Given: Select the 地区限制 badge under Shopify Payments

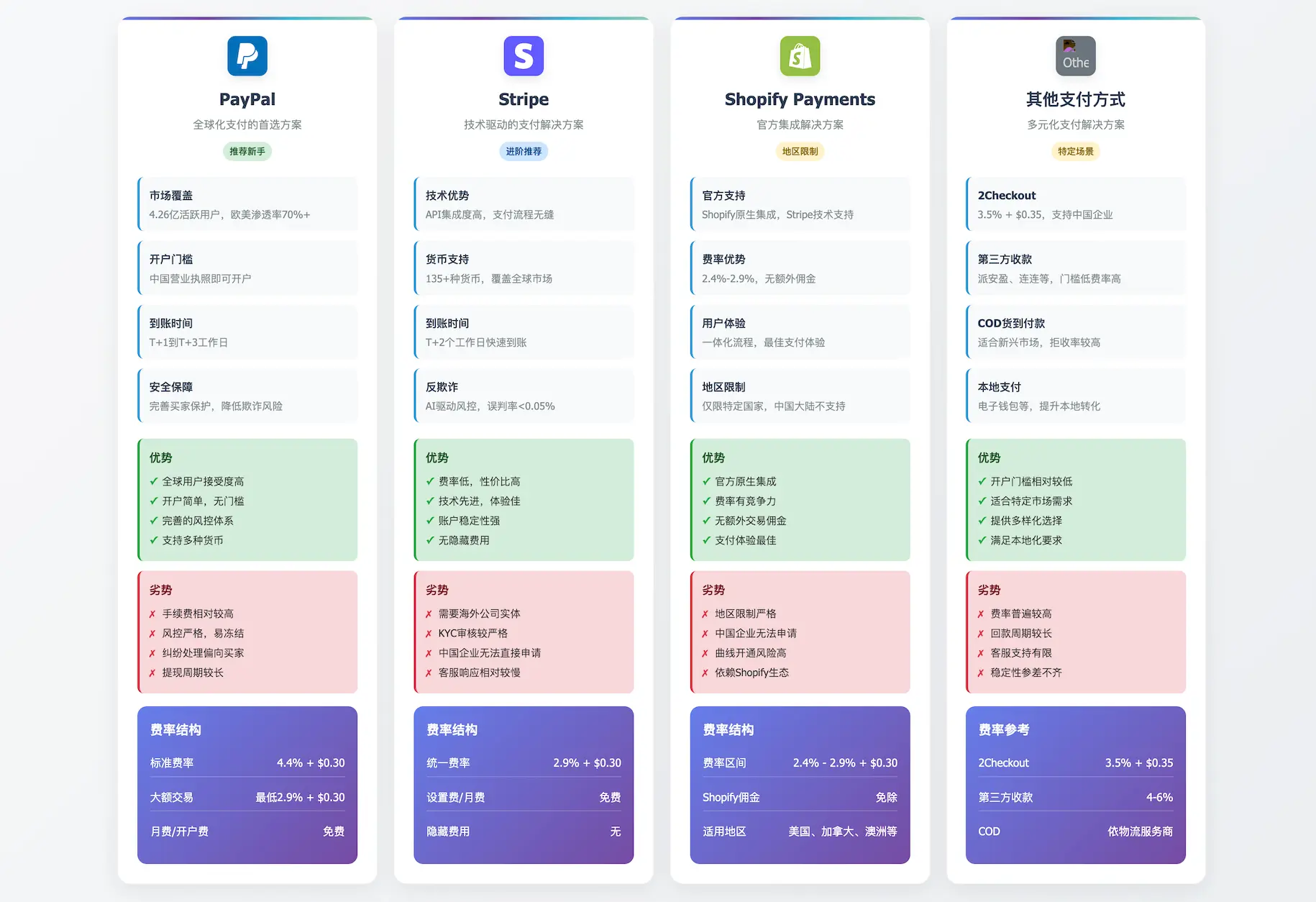Looking at the screenshot, I should [800, 151].
